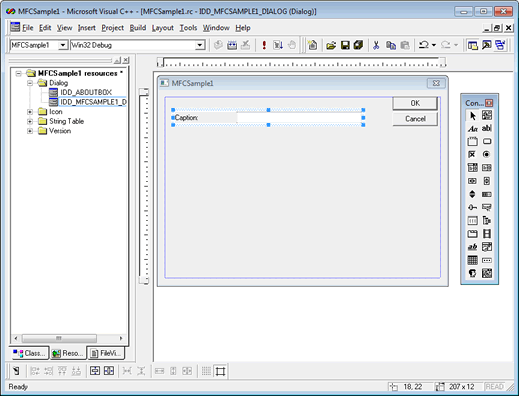Click the OK button in the dialog
The width and height of the screenshot is (519, 396).
pos(415,103)
